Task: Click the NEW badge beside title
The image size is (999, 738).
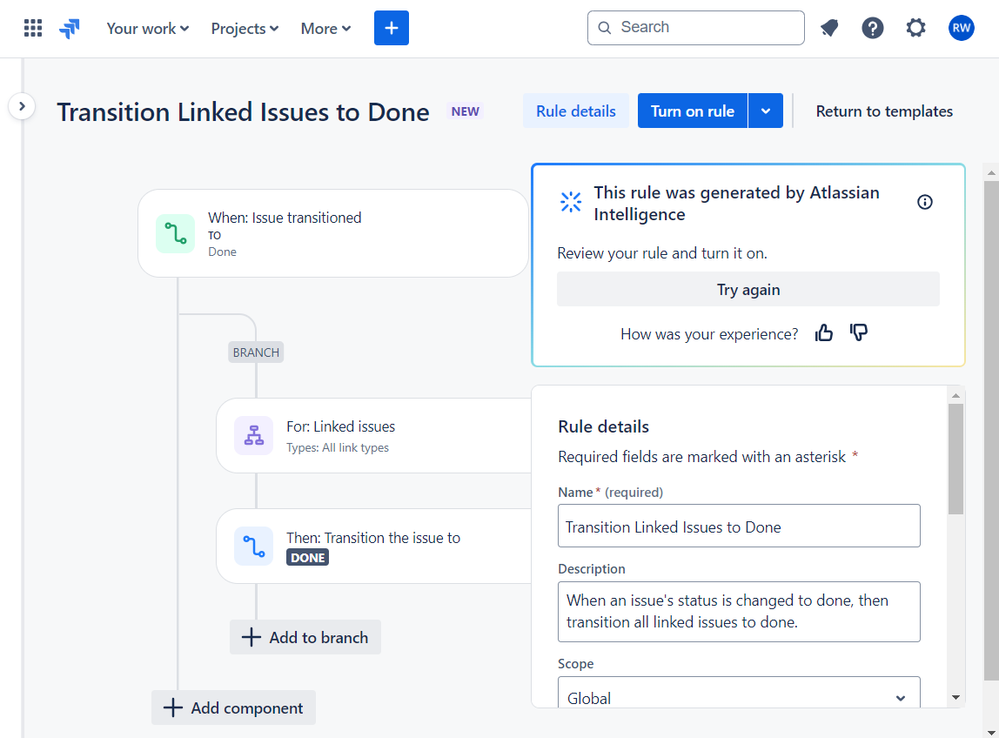Action: click(x=465, y=112)
